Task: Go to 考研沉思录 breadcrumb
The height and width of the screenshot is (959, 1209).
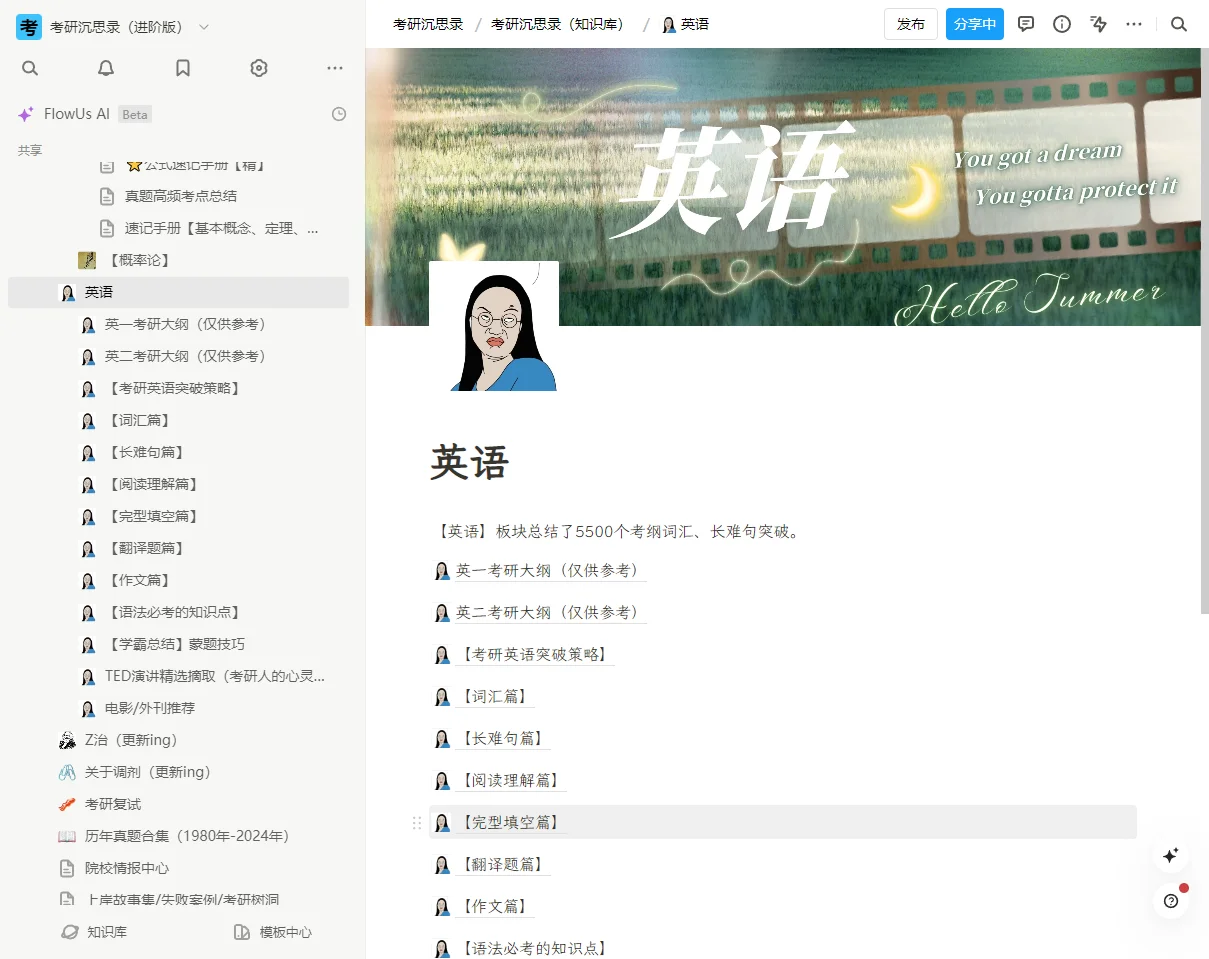Action: click(x=428, y=24)
